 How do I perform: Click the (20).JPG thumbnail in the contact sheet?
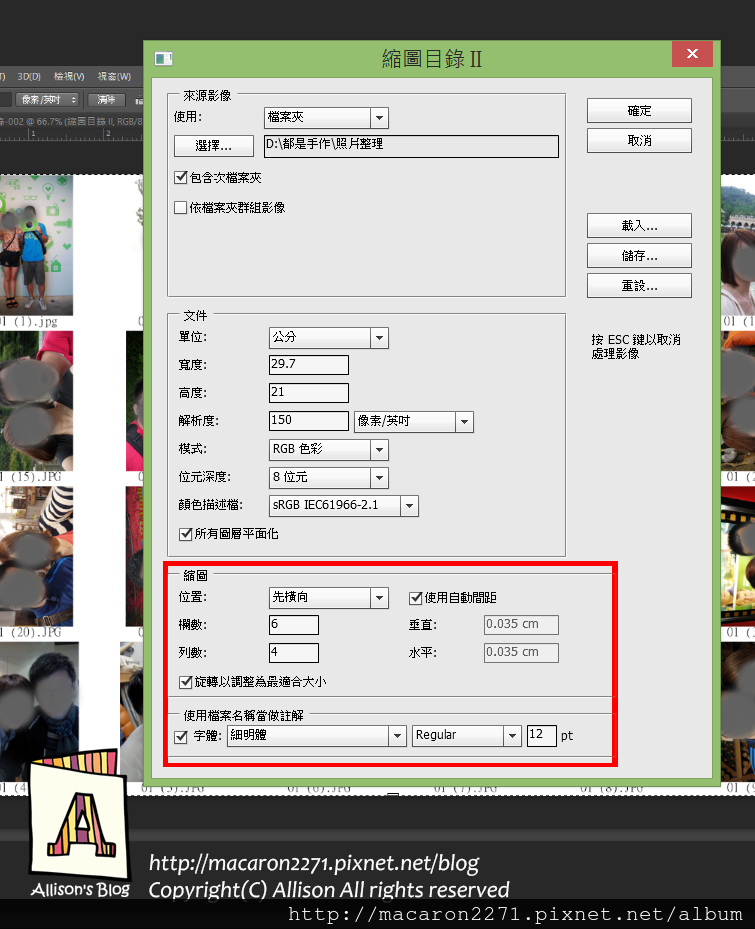(36, 556)
